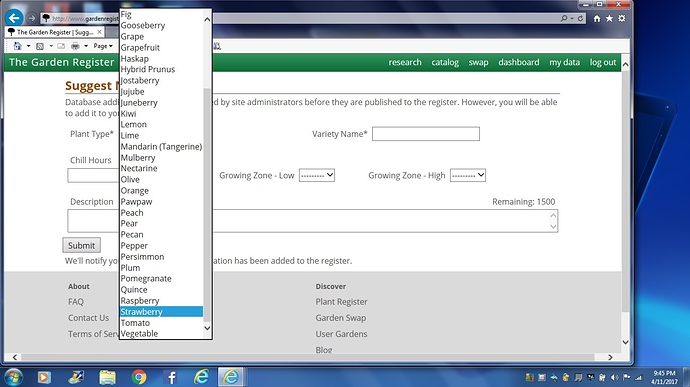Viewport: 690px width, 387px height.
Task: Click Action Center flag in system tray
Action: tap(627, 377)
